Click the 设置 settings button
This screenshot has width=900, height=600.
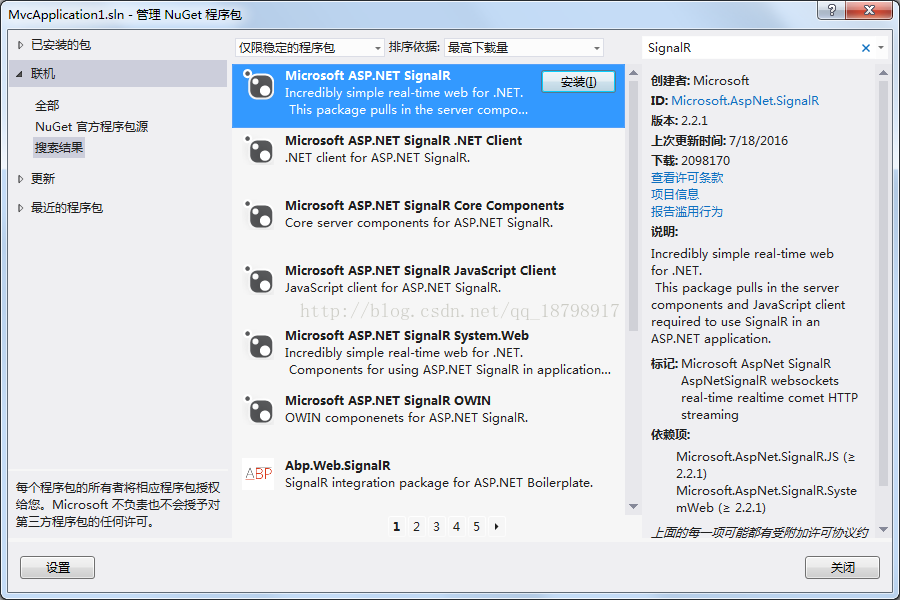tap(57, 567)
